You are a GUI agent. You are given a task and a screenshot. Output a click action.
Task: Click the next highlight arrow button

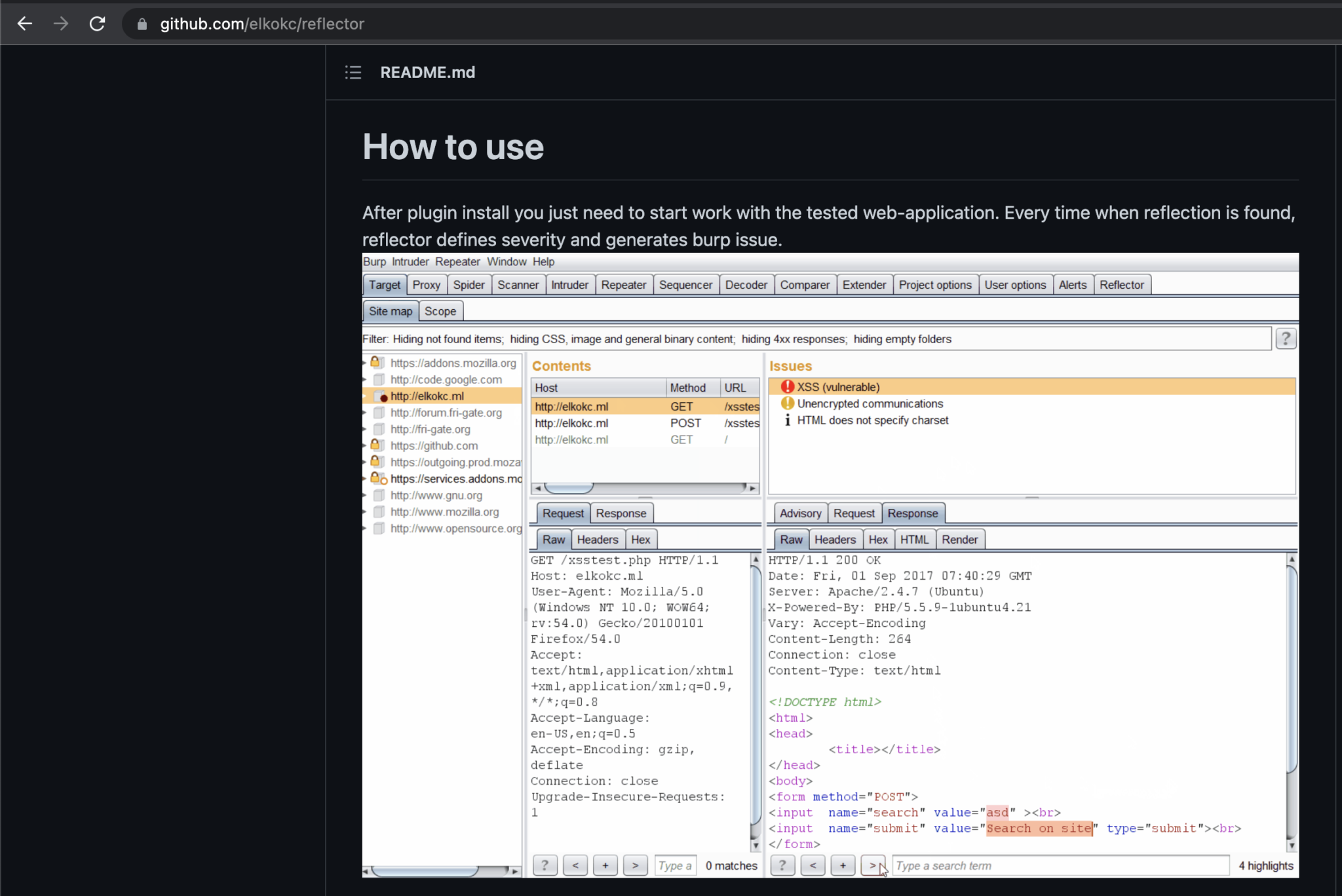point(873,865)
